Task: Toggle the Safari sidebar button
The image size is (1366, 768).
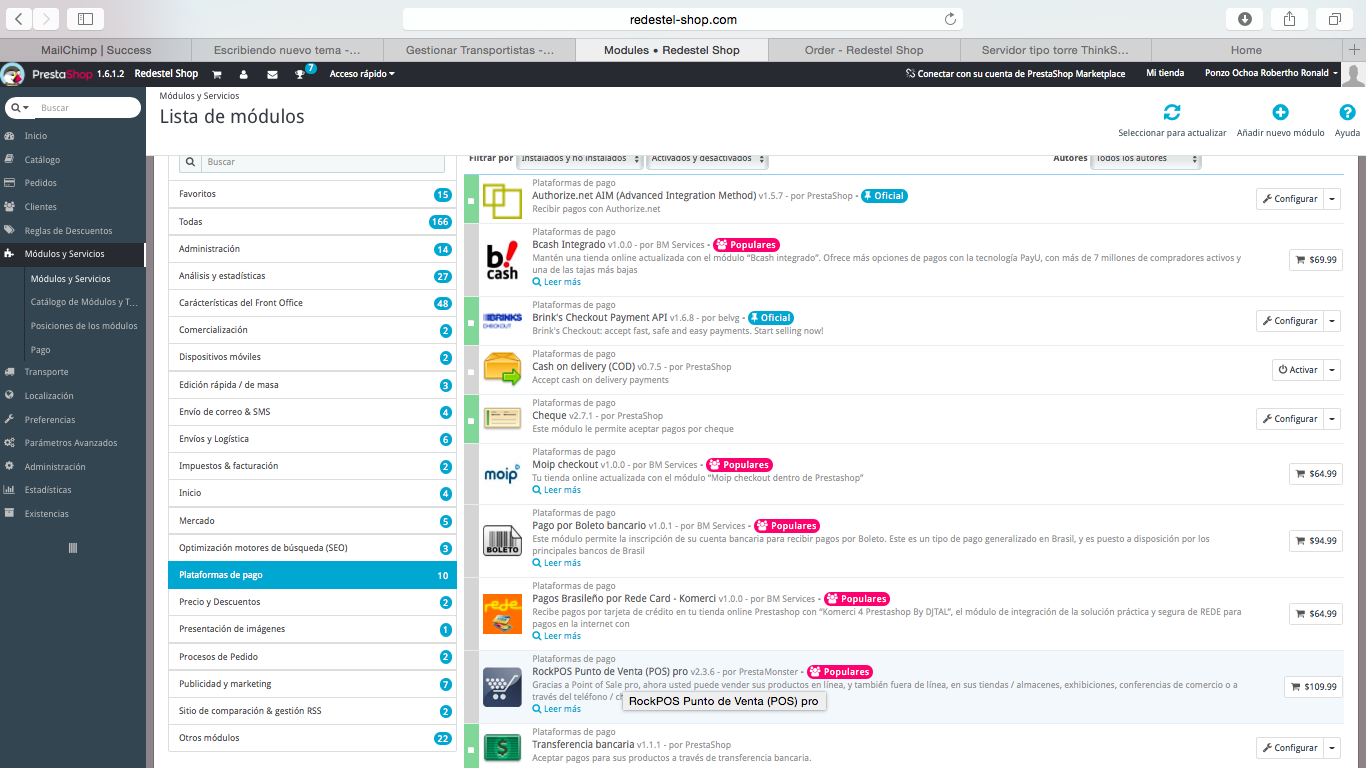Action: coord(85,19)
